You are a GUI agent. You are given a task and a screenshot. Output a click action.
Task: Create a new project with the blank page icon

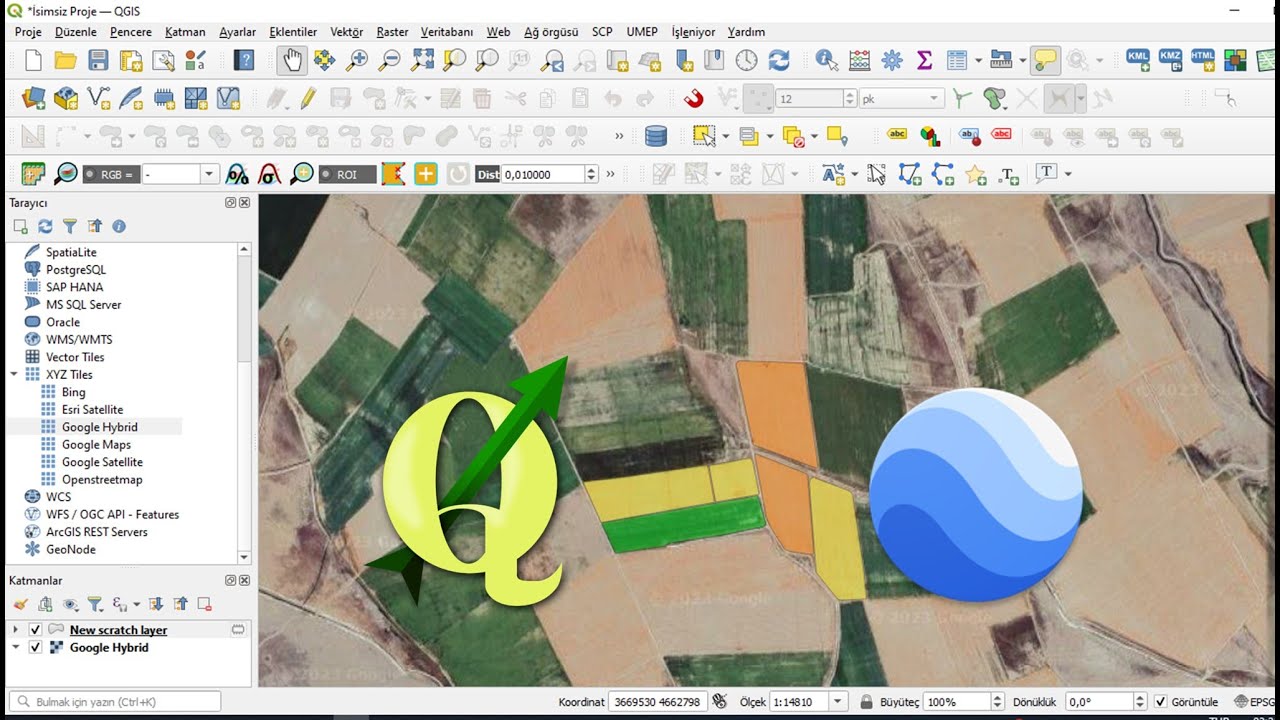[x=33, y=61]
